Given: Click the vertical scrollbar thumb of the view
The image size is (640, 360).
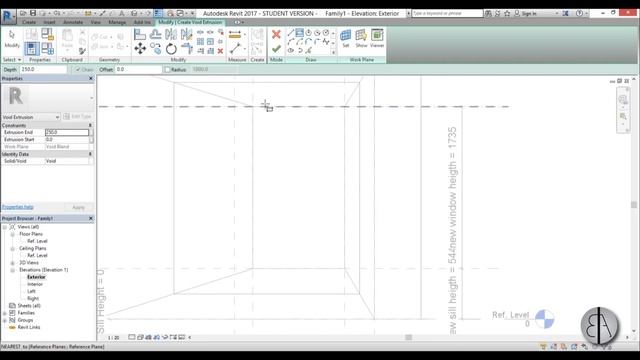Looking at the screenshot, I should [x=633, y=204].
